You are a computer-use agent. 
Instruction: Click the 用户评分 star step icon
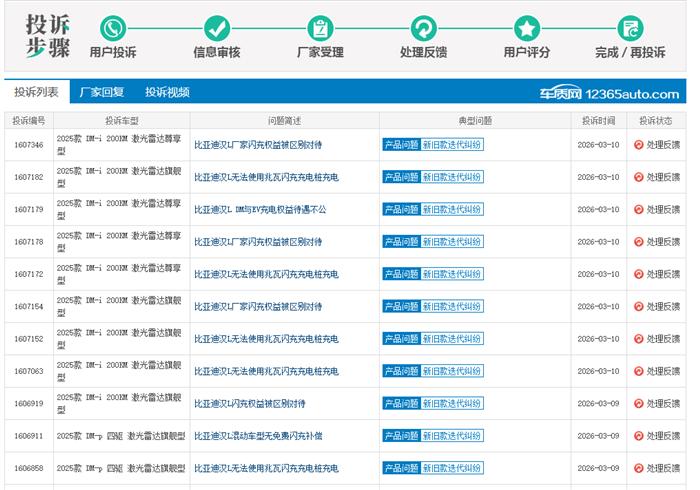click(x=527, y=28)
